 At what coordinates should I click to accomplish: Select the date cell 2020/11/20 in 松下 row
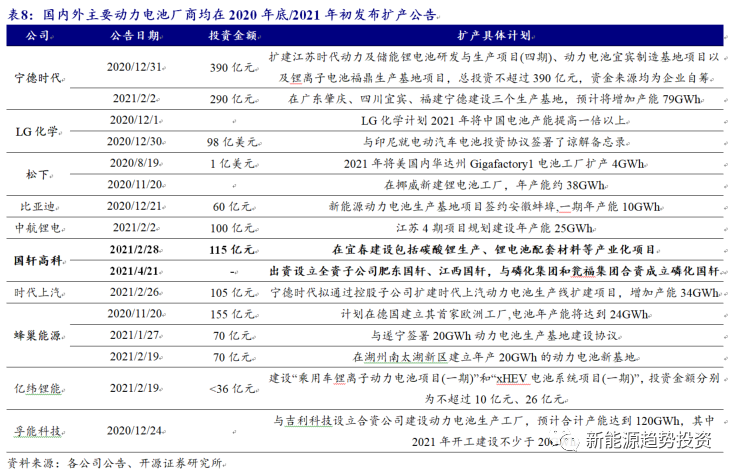(135, 185)
